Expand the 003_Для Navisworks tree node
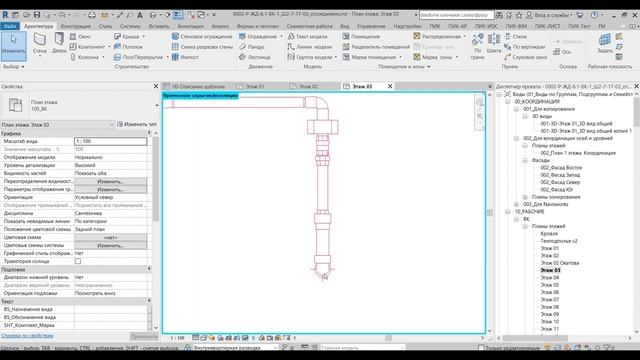Image resolution: width=640 pixels, height=360 pixels. click(x=516, y=204)
